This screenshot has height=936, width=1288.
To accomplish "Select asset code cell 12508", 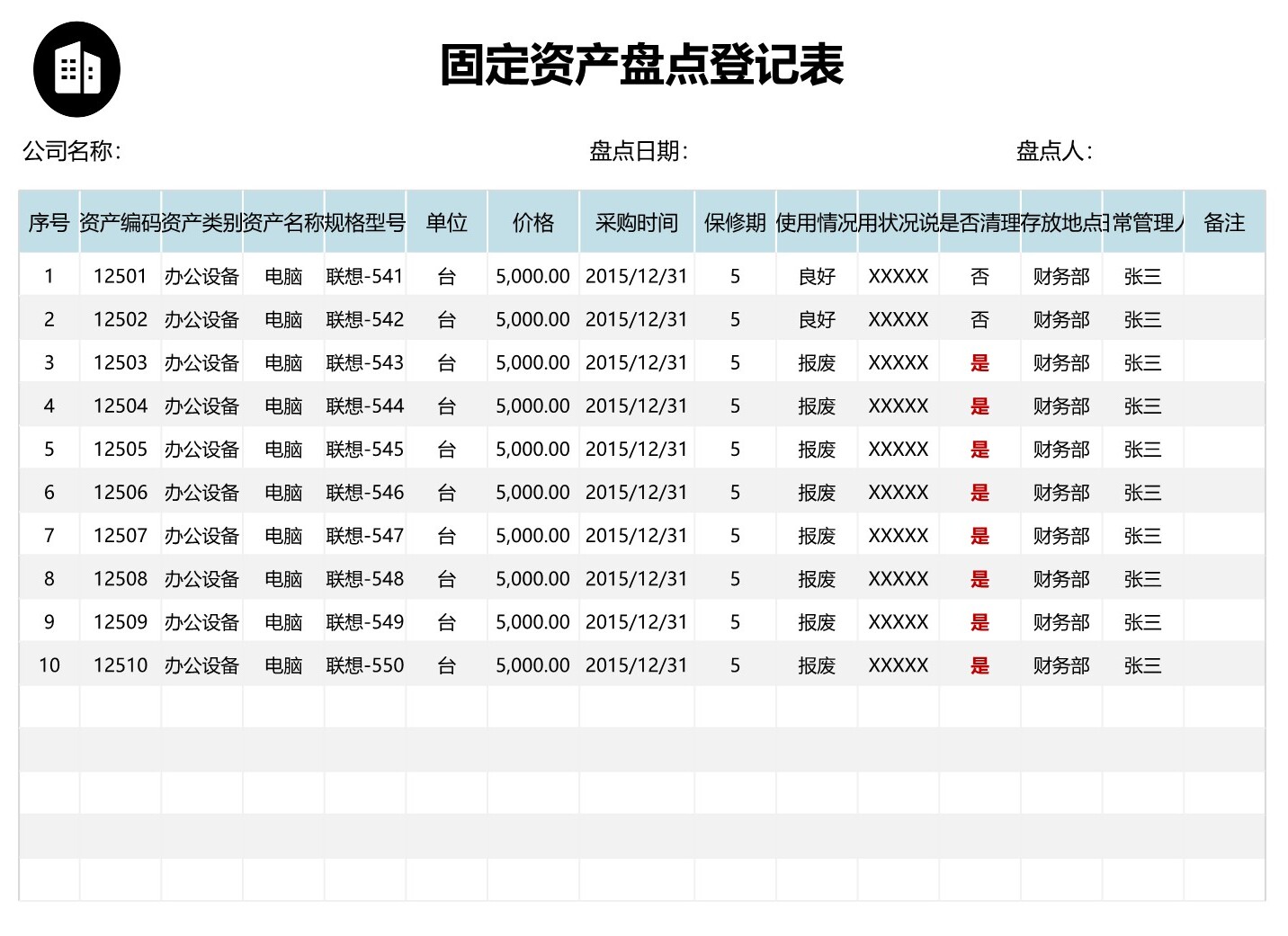I will click(x=121, y=579).
